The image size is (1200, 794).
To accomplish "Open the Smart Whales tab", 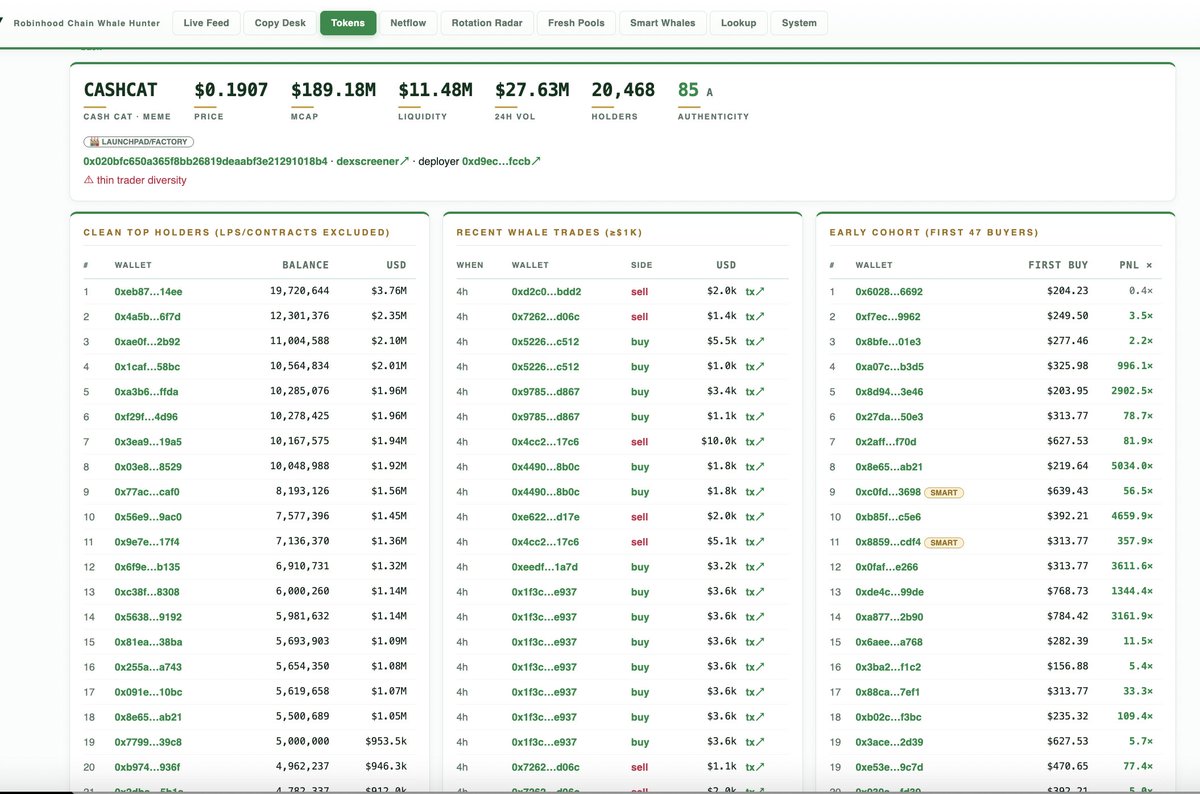I will coord(663,23).
